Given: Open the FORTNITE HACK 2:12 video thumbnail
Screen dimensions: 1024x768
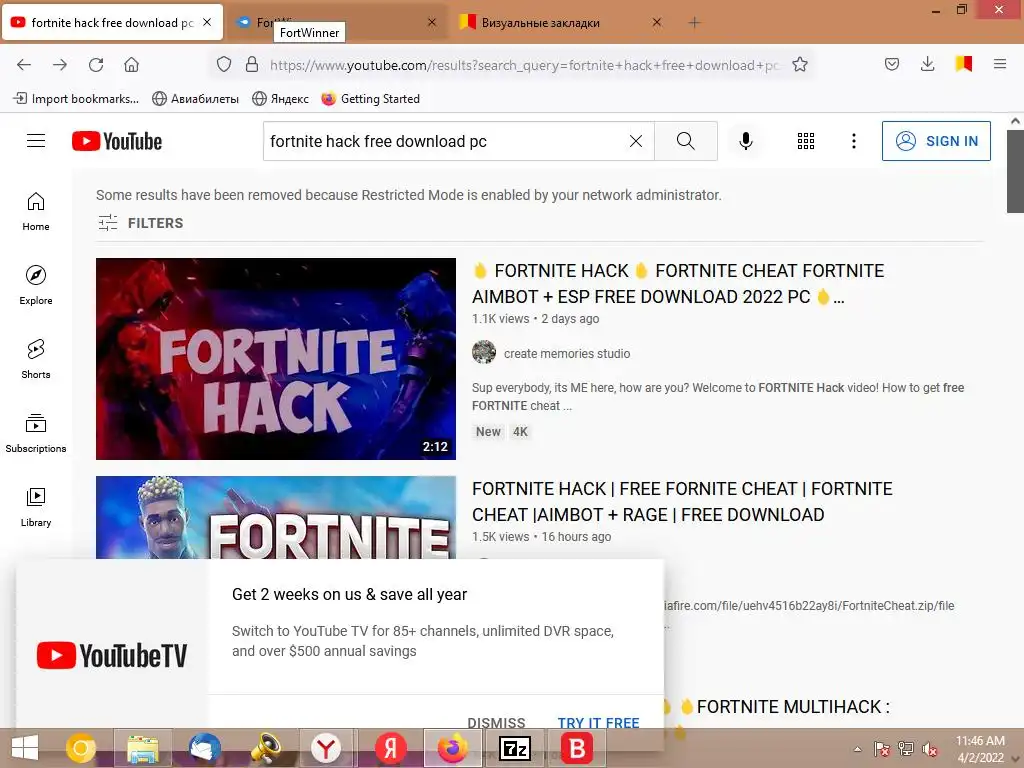Looking at the screenshot, I should click(276, 359).
